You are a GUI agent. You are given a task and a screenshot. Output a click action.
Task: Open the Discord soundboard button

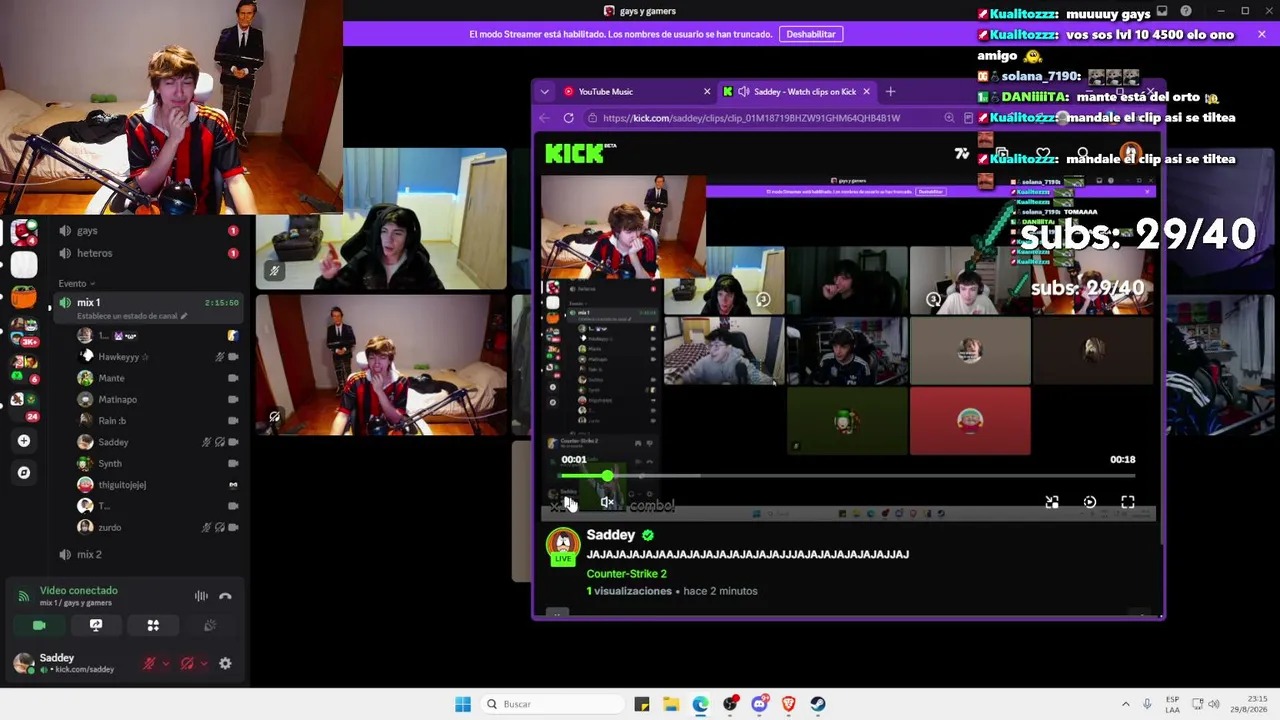coord(210,625)
